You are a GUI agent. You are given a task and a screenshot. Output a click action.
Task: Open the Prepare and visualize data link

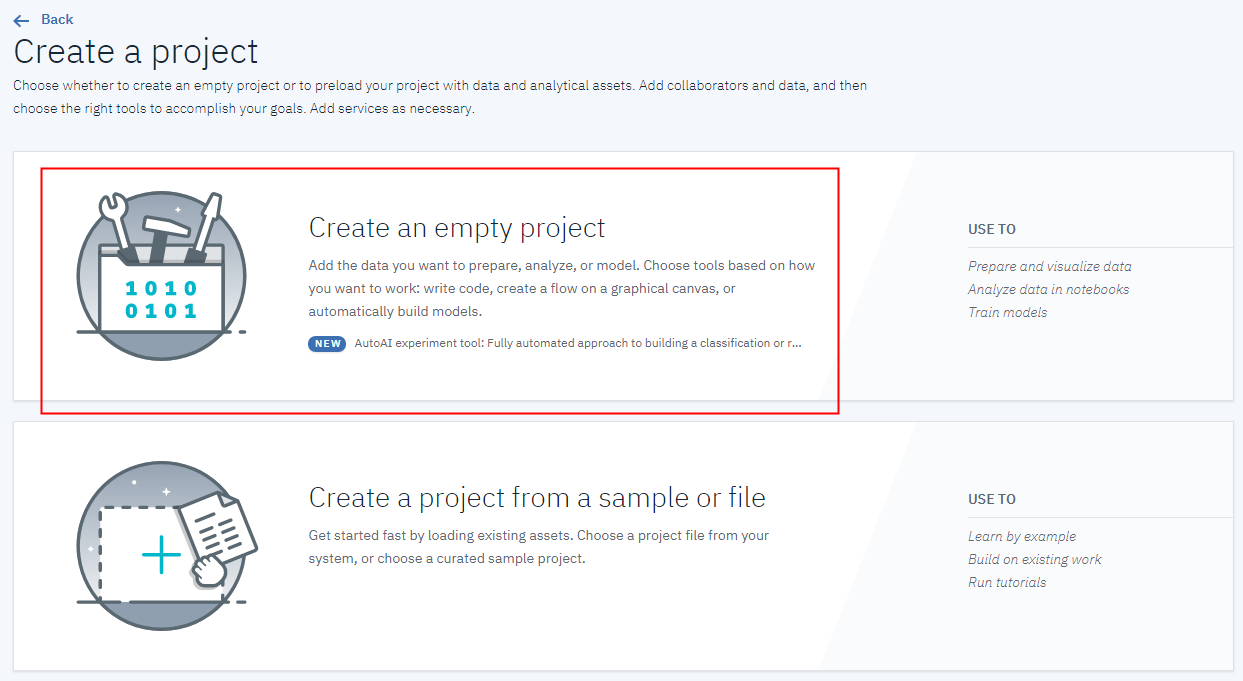click(x=1049, y=266)
